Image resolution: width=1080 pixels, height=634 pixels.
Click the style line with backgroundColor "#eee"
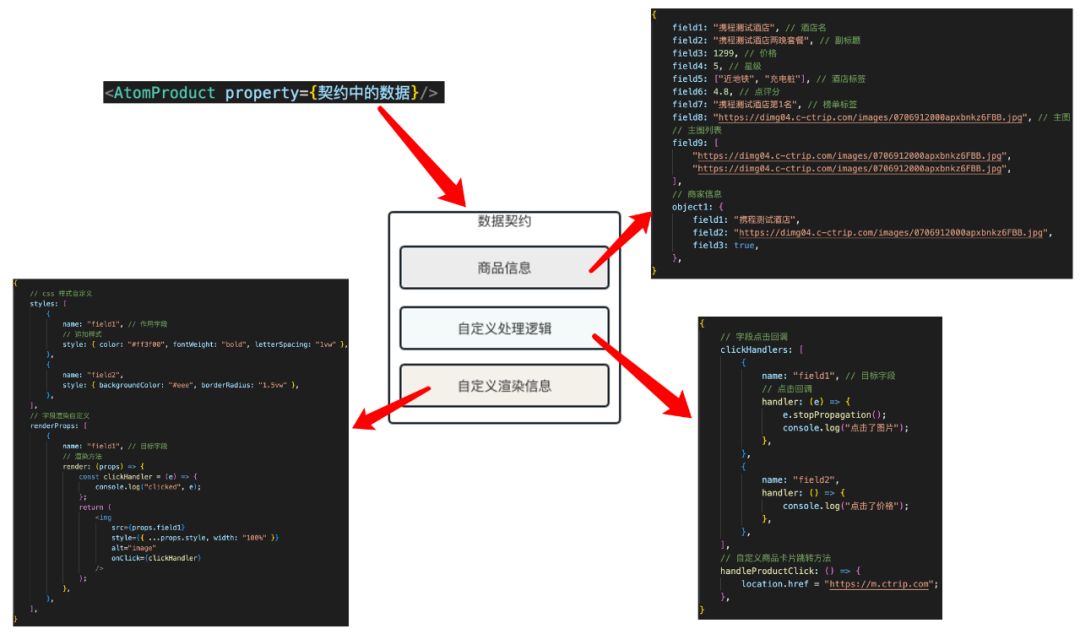[x=180, y=385]
